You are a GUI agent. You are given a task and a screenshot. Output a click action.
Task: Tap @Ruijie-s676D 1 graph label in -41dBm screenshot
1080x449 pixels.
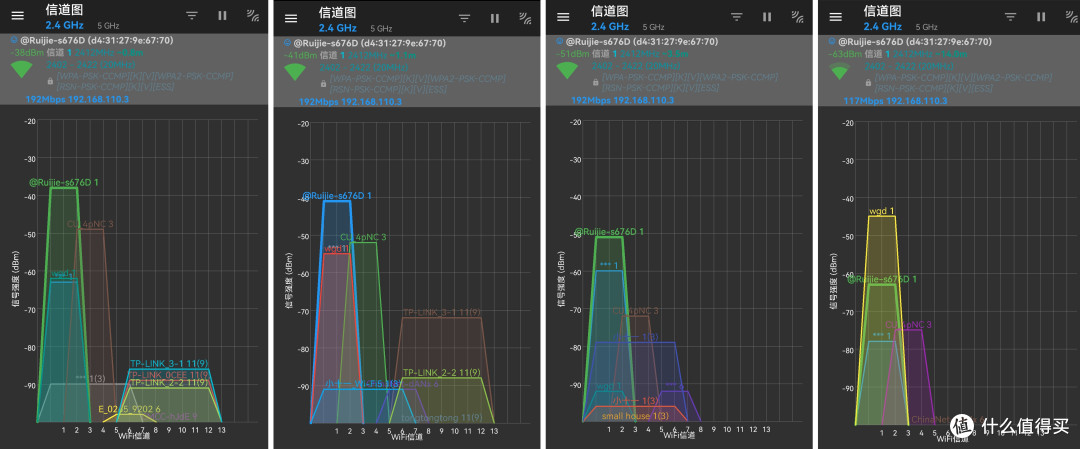pyautogui.click(x=336, y=196)
